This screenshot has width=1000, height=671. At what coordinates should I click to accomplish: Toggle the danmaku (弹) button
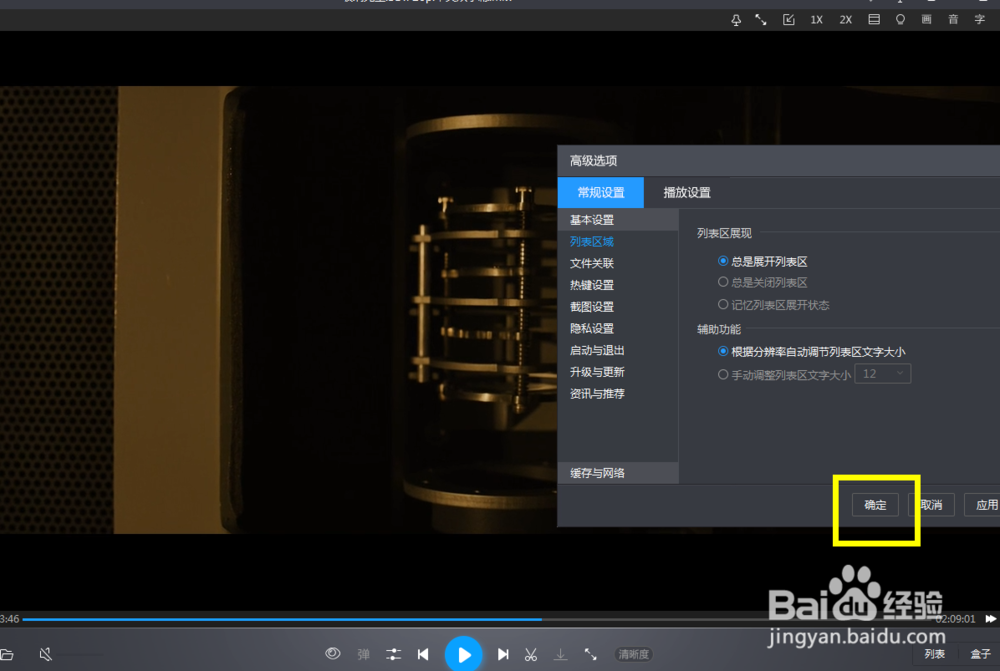(x=364, y=654)
